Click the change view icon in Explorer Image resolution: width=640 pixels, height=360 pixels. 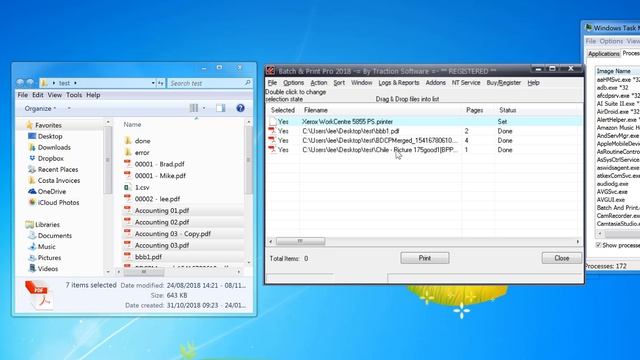pyautogui.click(x=194, y=108)
